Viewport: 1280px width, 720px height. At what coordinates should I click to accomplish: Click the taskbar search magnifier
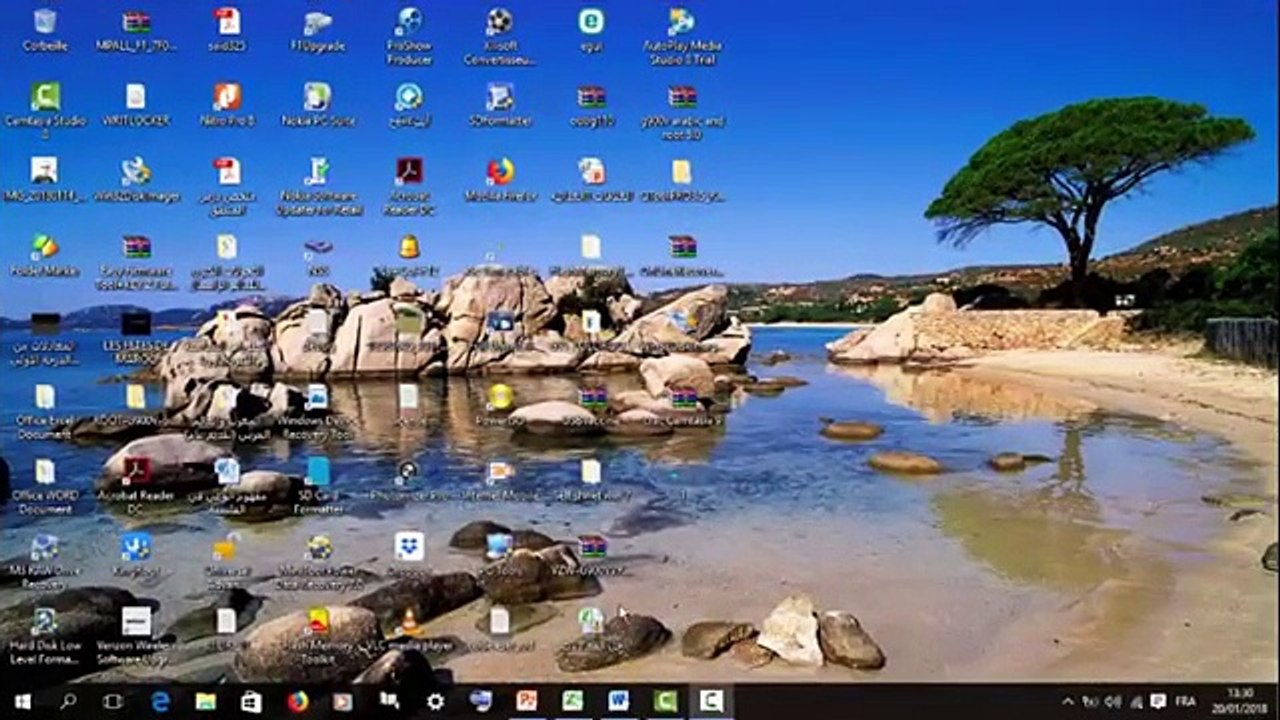click(68, 701)
